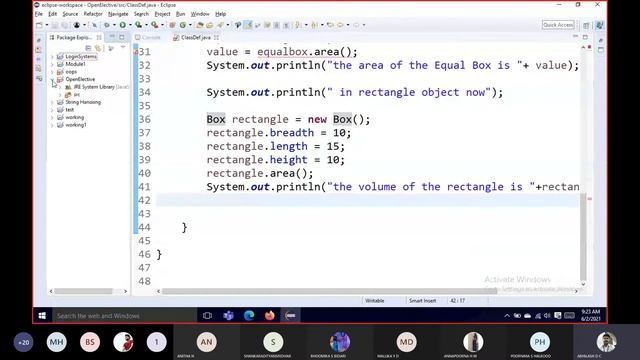This screenshot has height=360, width=640.
Task: Open Microsoft Edge from the taskbar
Action: [249, 316]
